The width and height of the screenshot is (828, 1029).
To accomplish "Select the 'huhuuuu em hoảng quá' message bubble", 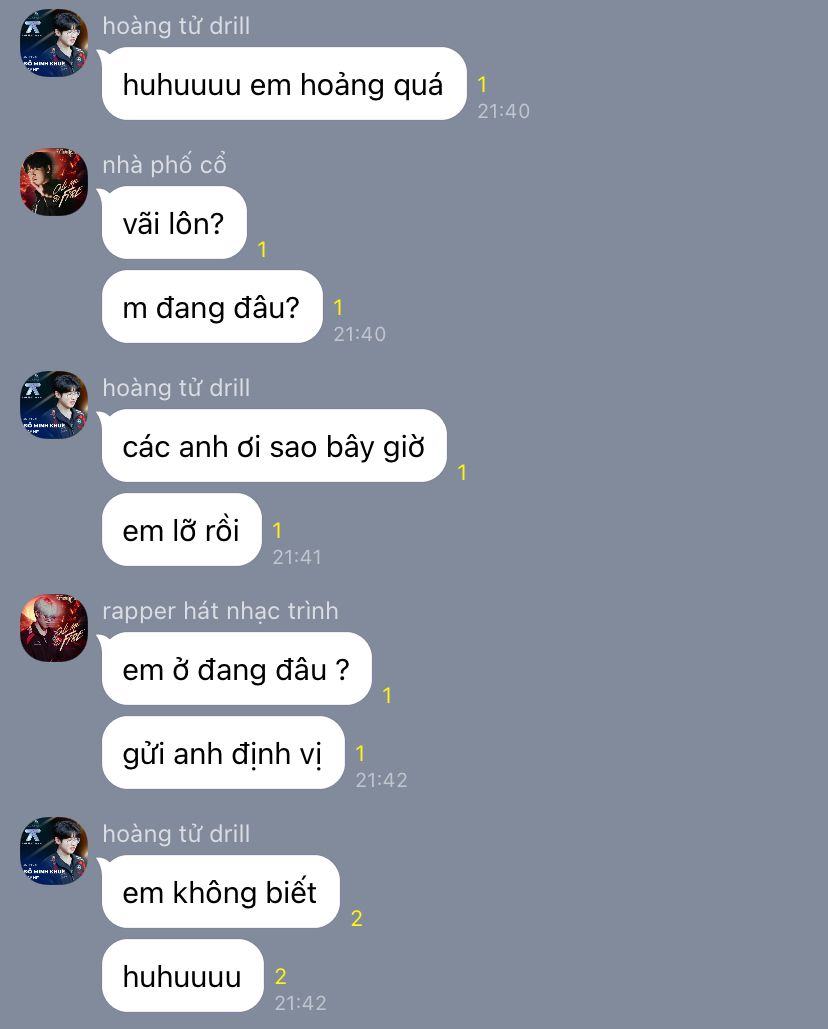I will point(284,84).
